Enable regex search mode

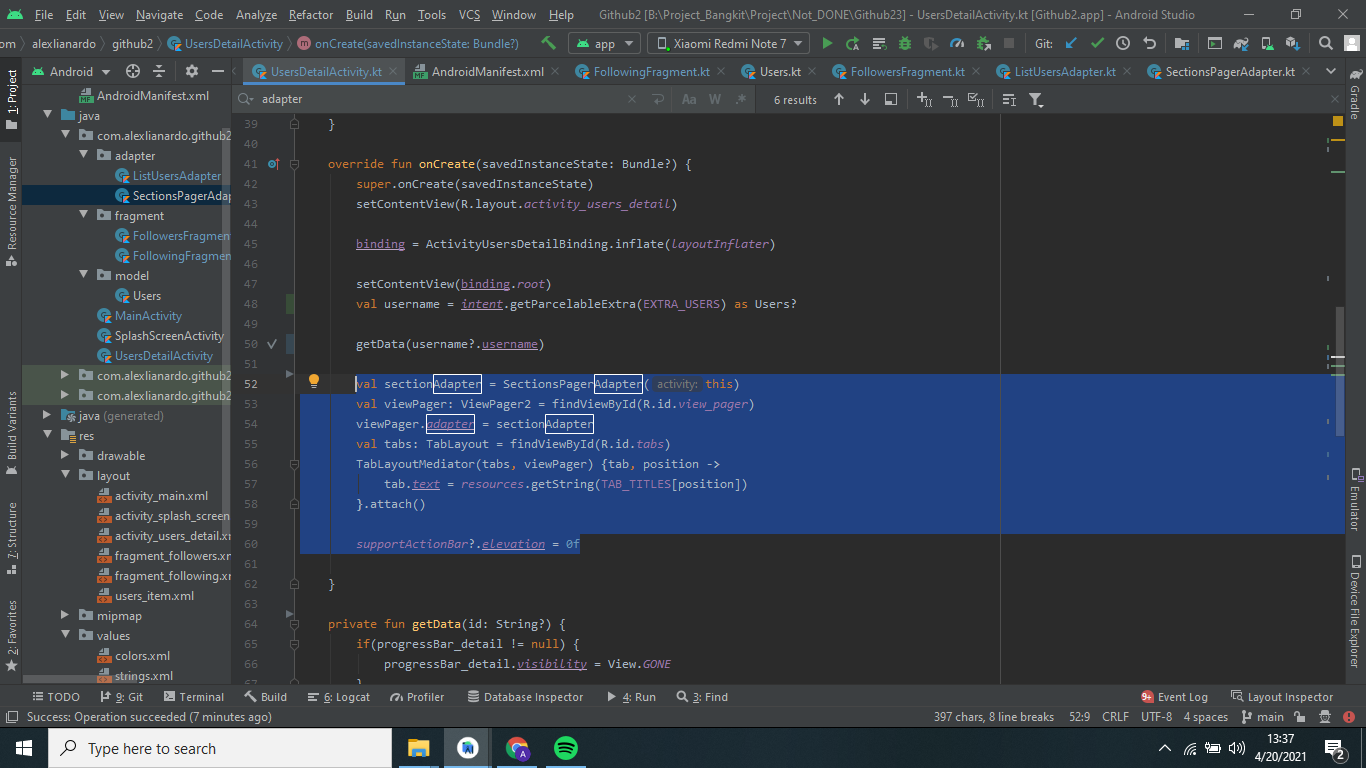pyautogui.click(x=738, y=99)
